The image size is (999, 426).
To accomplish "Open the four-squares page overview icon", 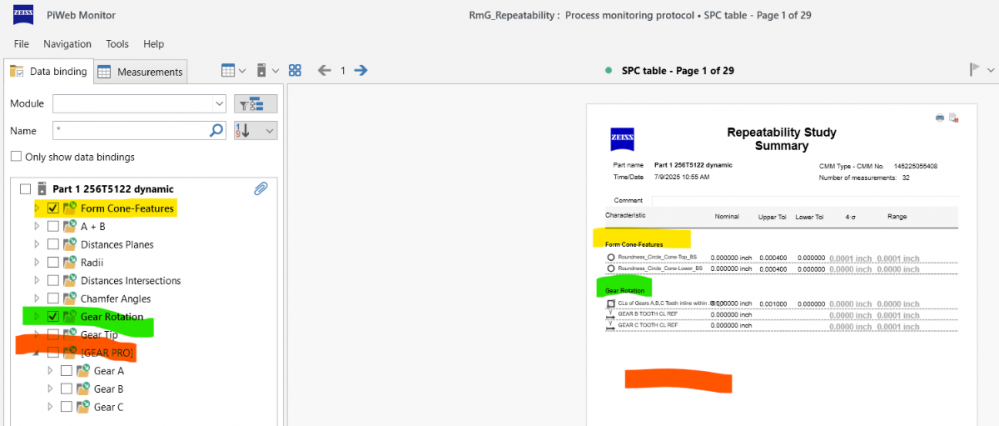I will 294,71.
